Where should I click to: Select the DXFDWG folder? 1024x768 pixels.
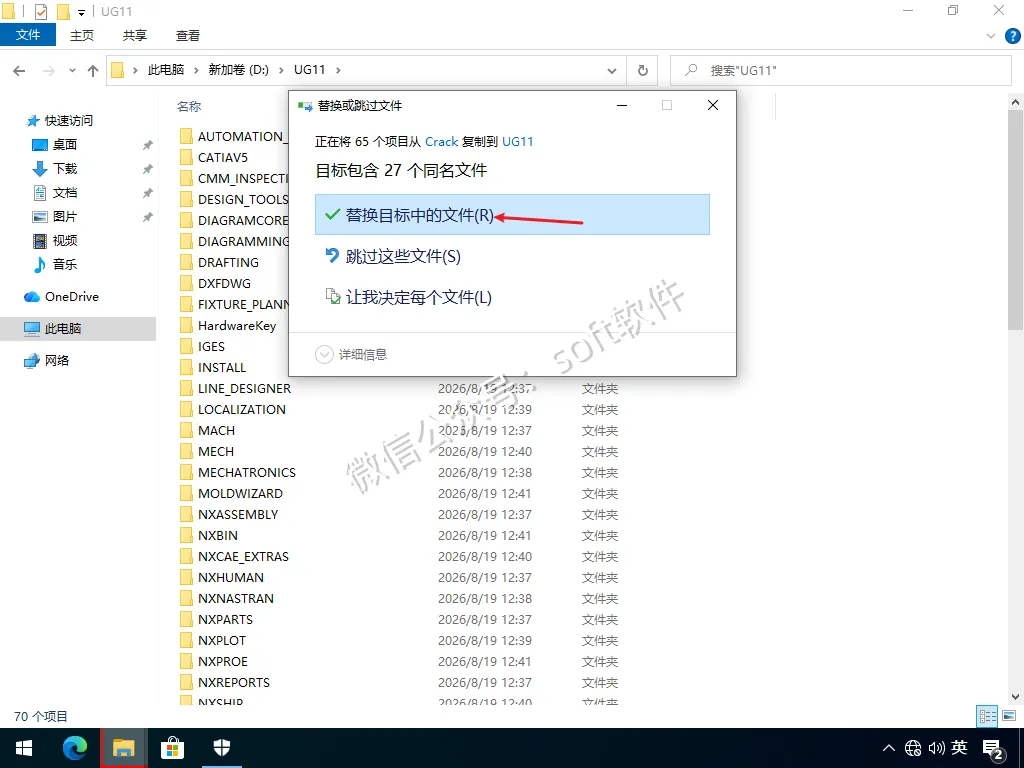[224, 283]
